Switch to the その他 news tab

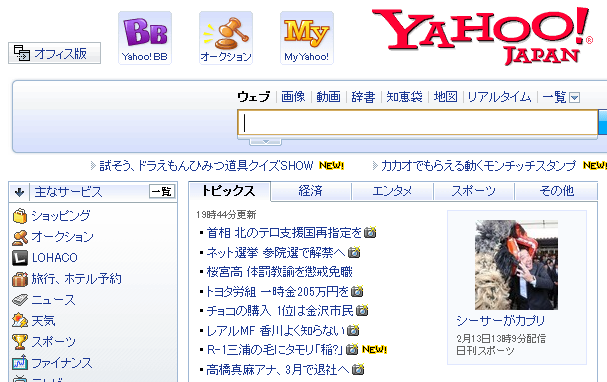tap(557, 191)
